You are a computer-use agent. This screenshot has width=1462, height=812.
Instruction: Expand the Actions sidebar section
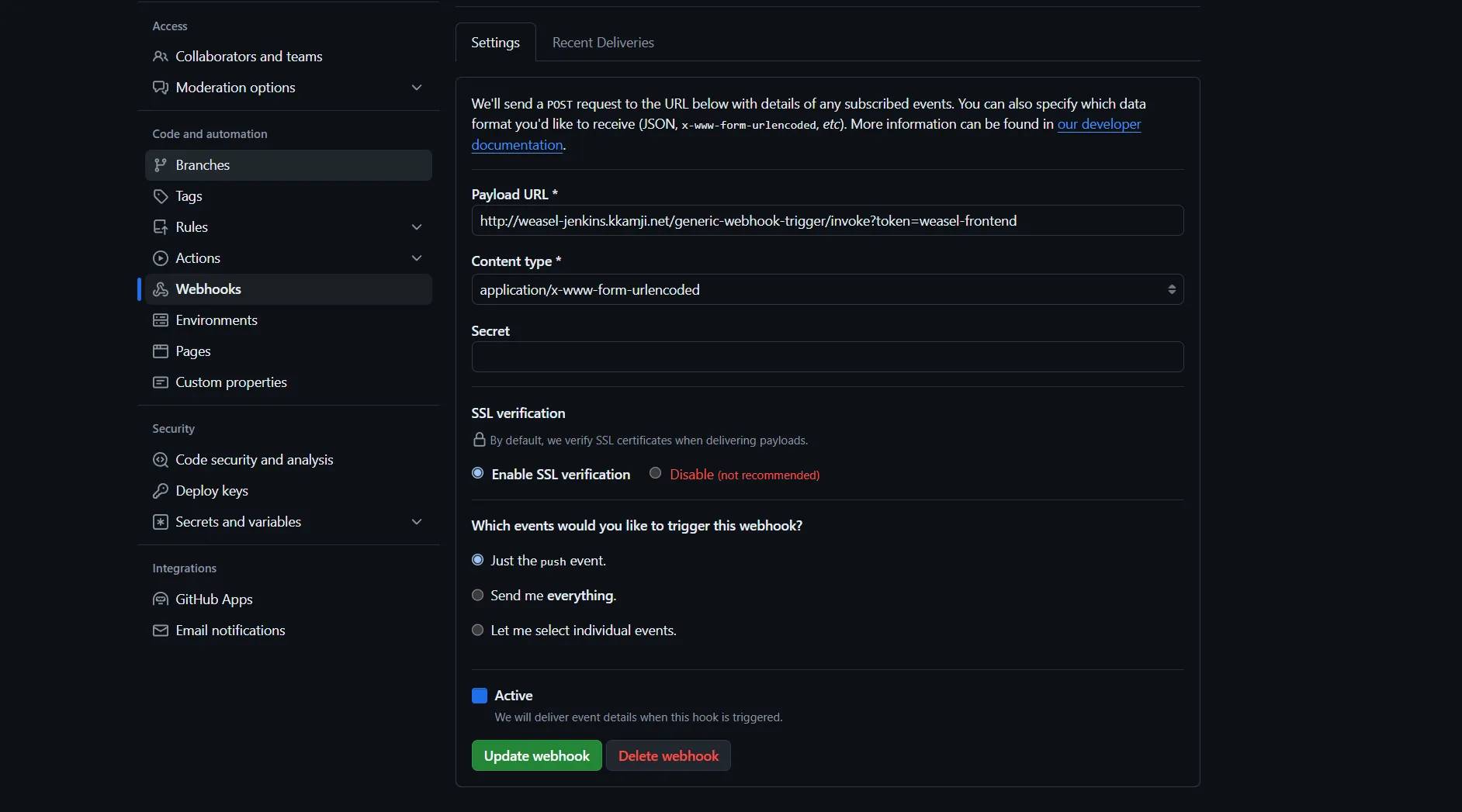(417, 257)
